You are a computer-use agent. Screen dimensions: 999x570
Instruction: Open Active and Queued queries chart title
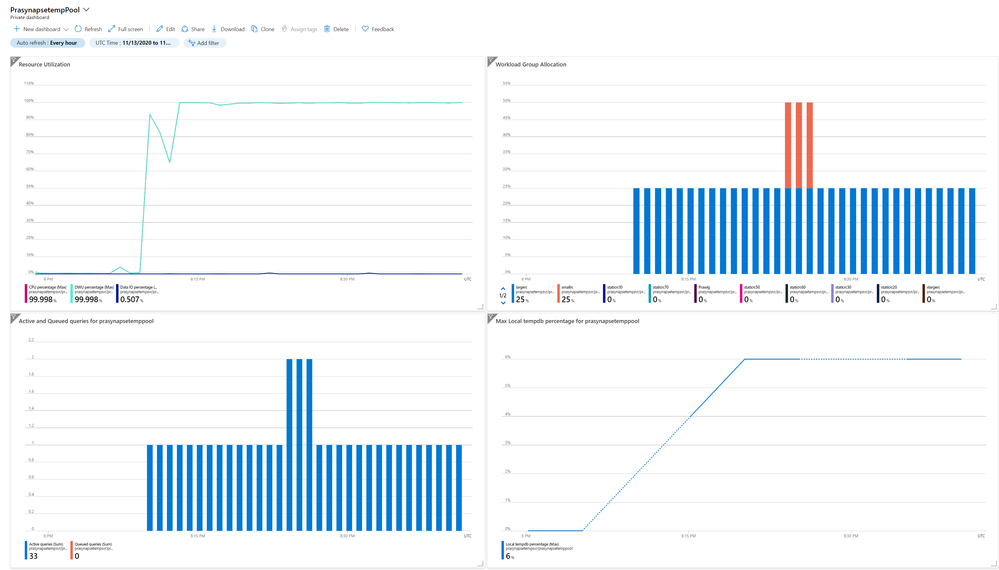point(86,321)
